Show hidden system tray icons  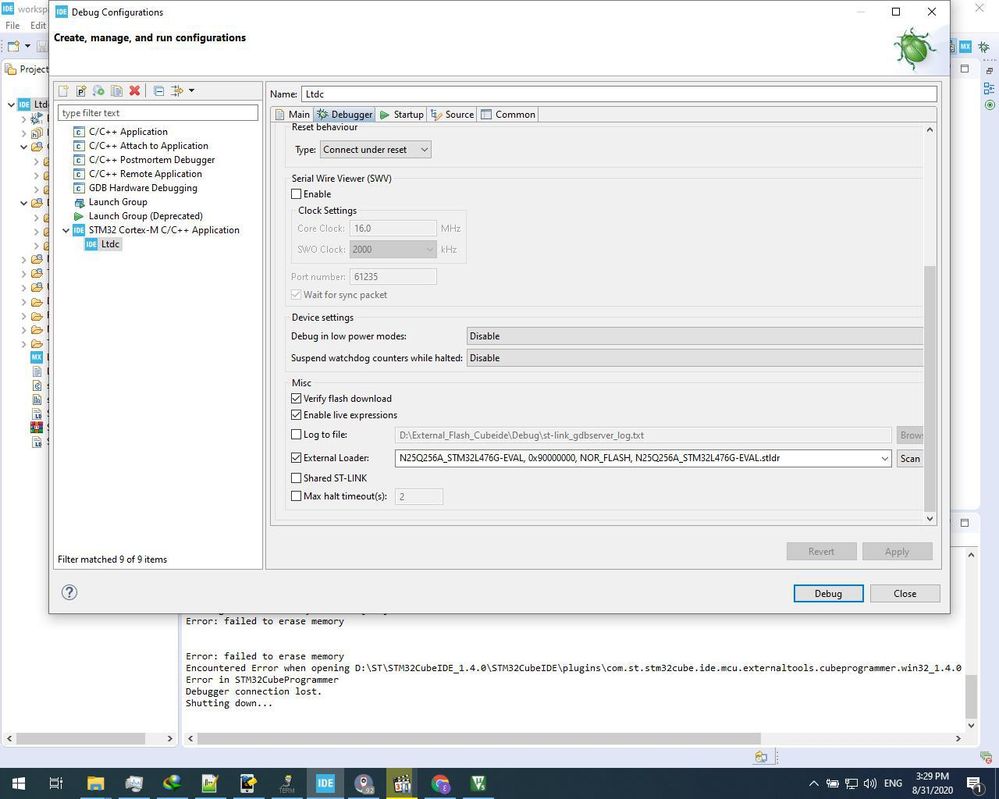[x=814, y=783]
